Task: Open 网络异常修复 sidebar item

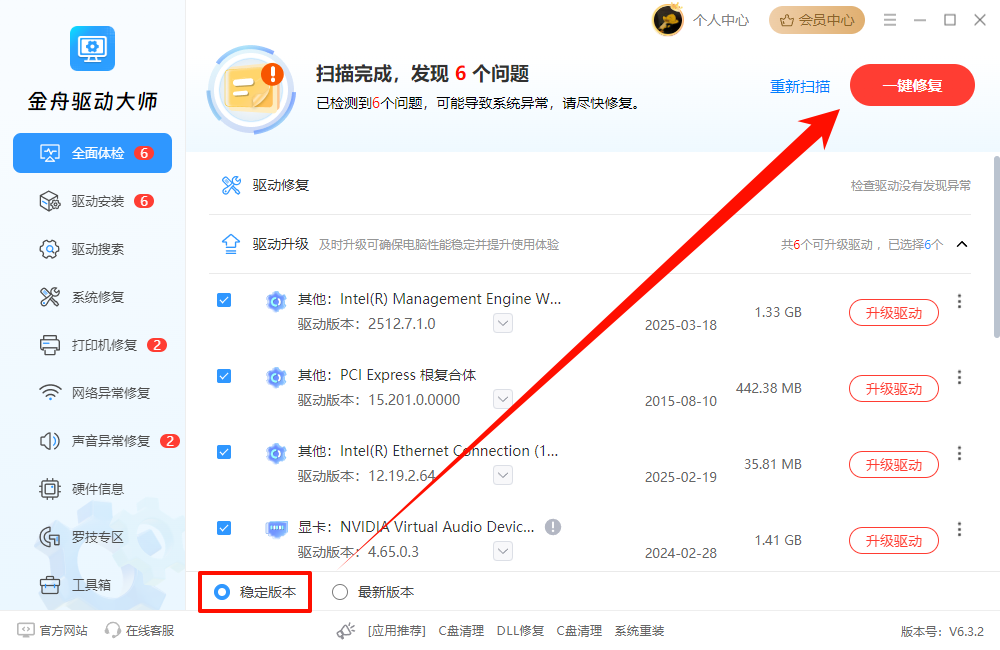Action: click(x=92, y=393)
